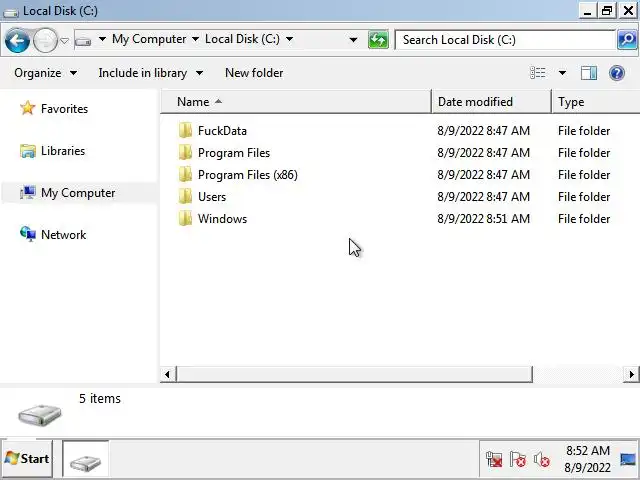Select Network in navigation pane
Screen dimensions: 640x480
click(x=63, y=235)
